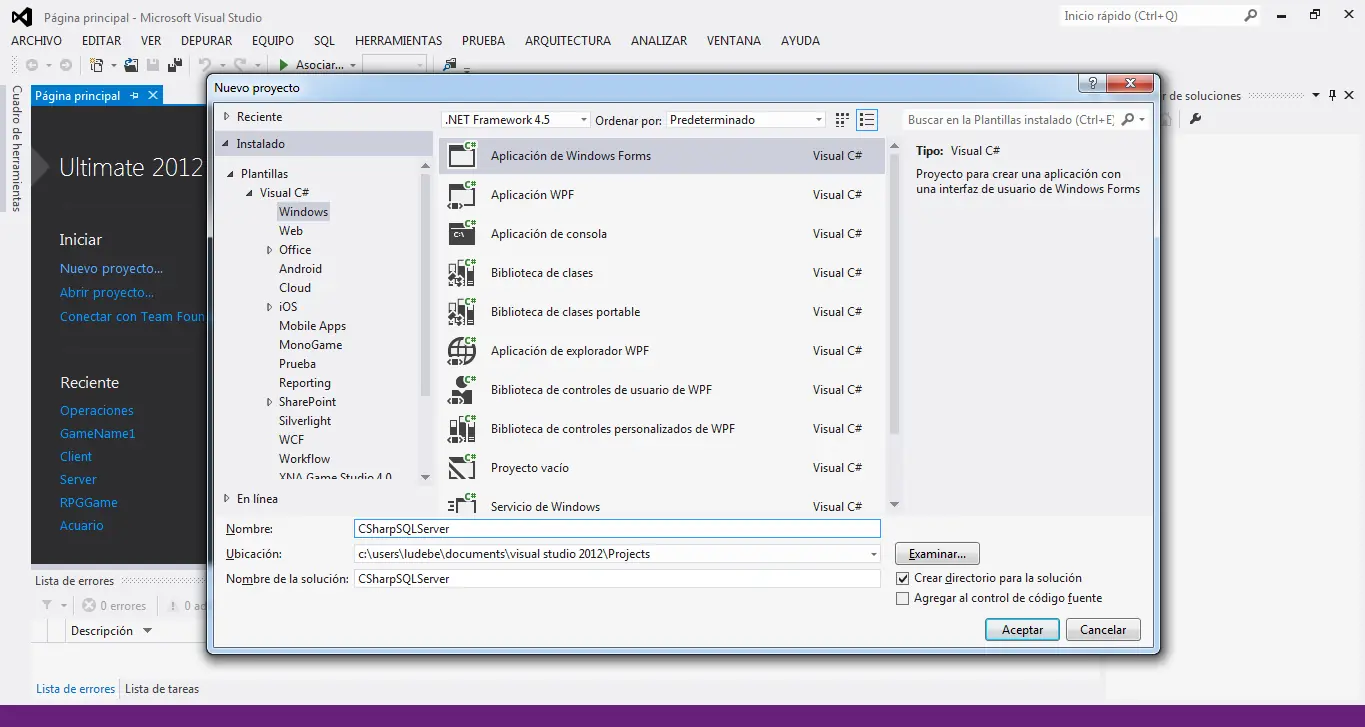
Task: Click the undo toolbar icon
Action: pyautogui.click(x=204, y=65)
